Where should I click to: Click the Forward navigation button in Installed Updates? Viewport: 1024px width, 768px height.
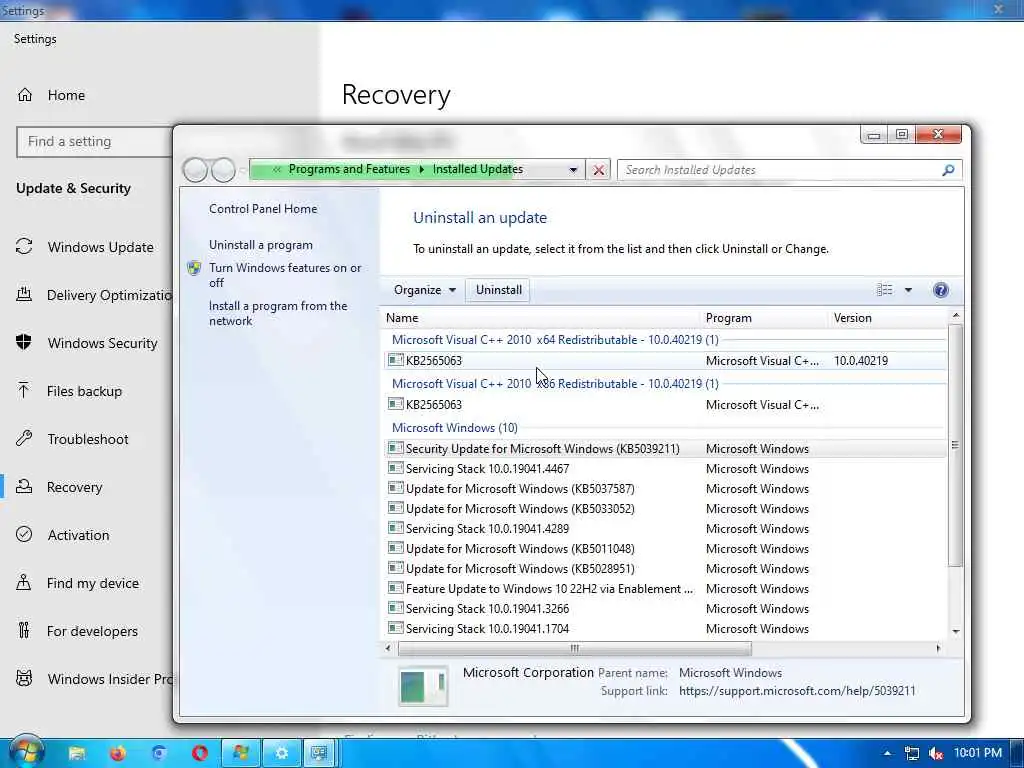(x=223, y=170)
